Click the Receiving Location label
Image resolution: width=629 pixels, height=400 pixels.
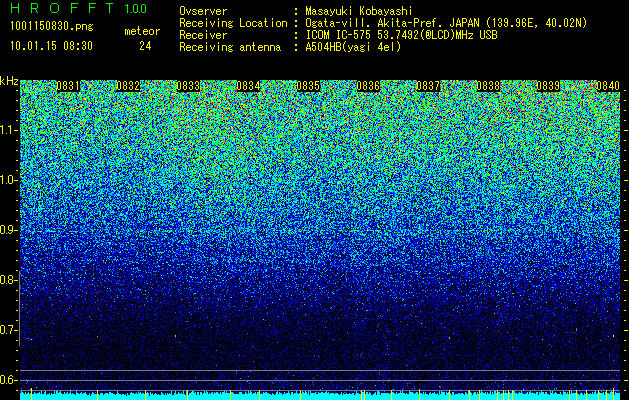coord(233,23)
